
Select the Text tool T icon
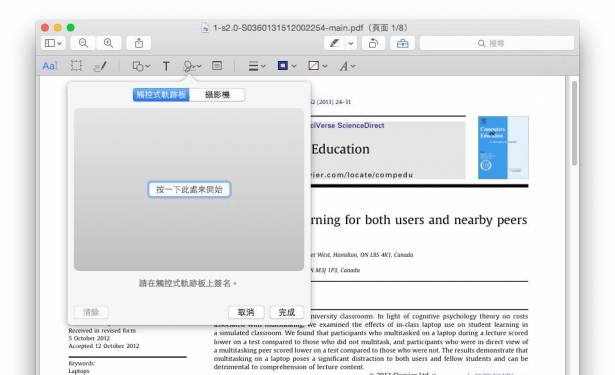coord(166,66)
